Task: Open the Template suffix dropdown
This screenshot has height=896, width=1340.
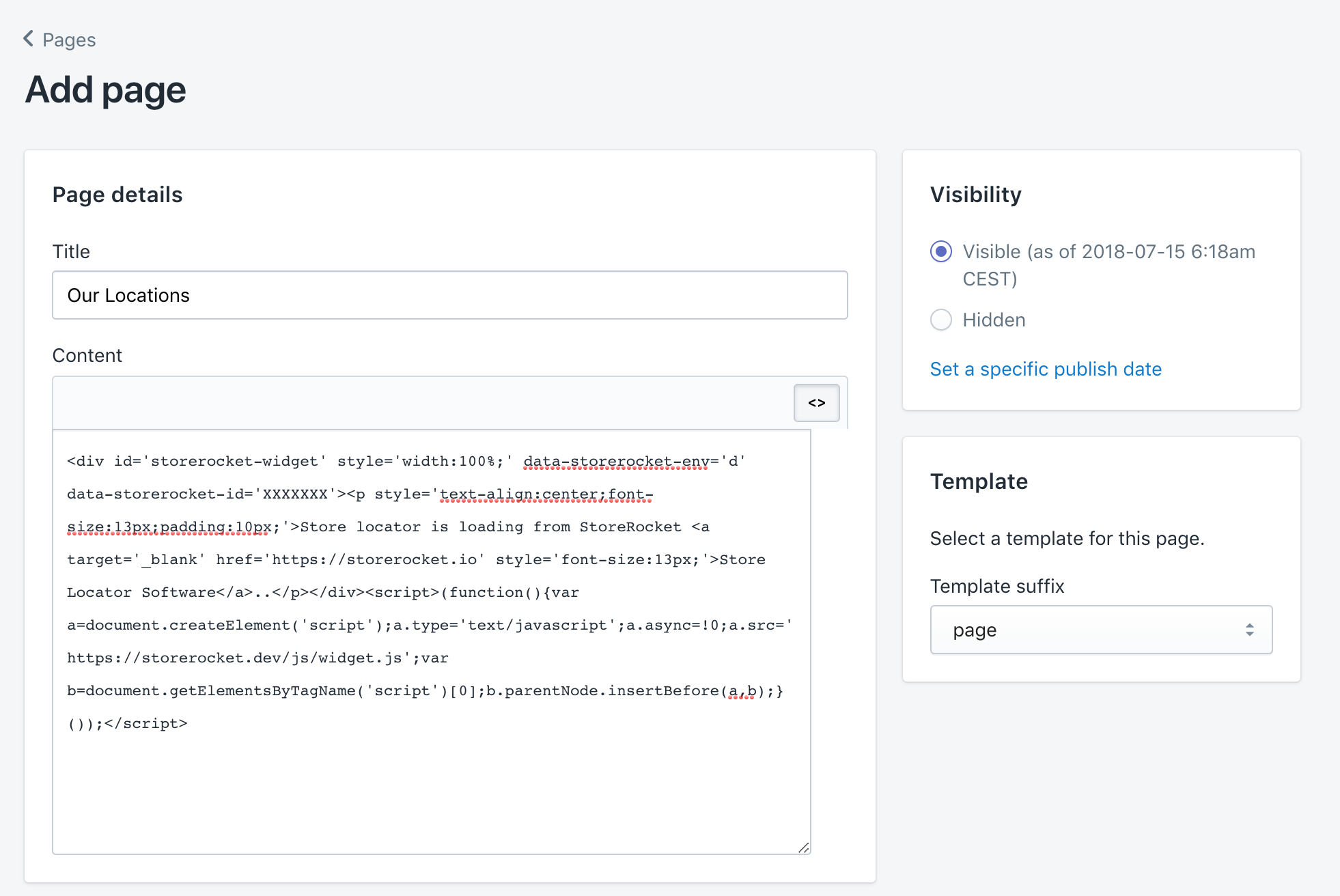Action: (x=1101, y=630)
